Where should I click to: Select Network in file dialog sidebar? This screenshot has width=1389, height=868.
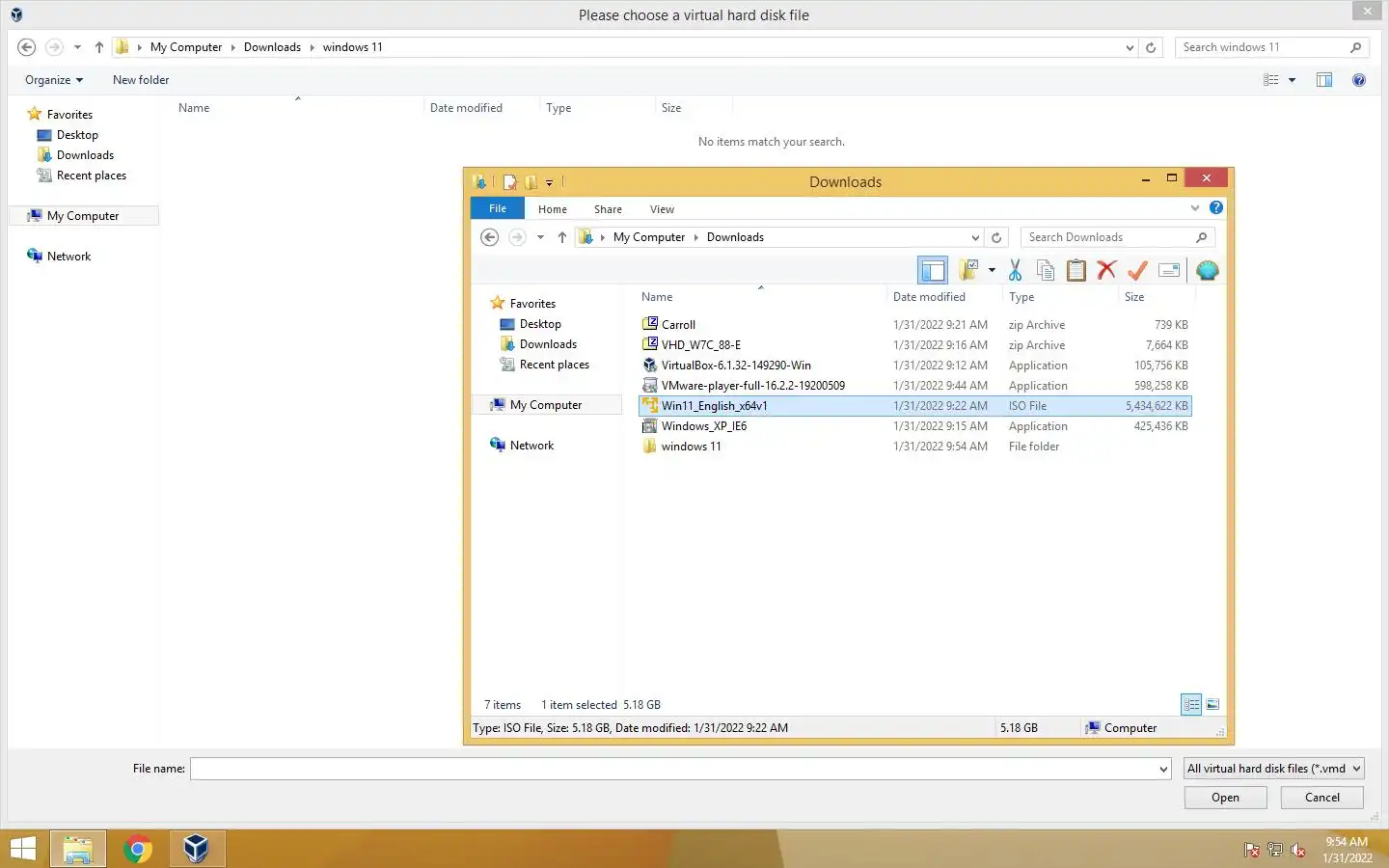pyautogui.click(x=68, y=257)
